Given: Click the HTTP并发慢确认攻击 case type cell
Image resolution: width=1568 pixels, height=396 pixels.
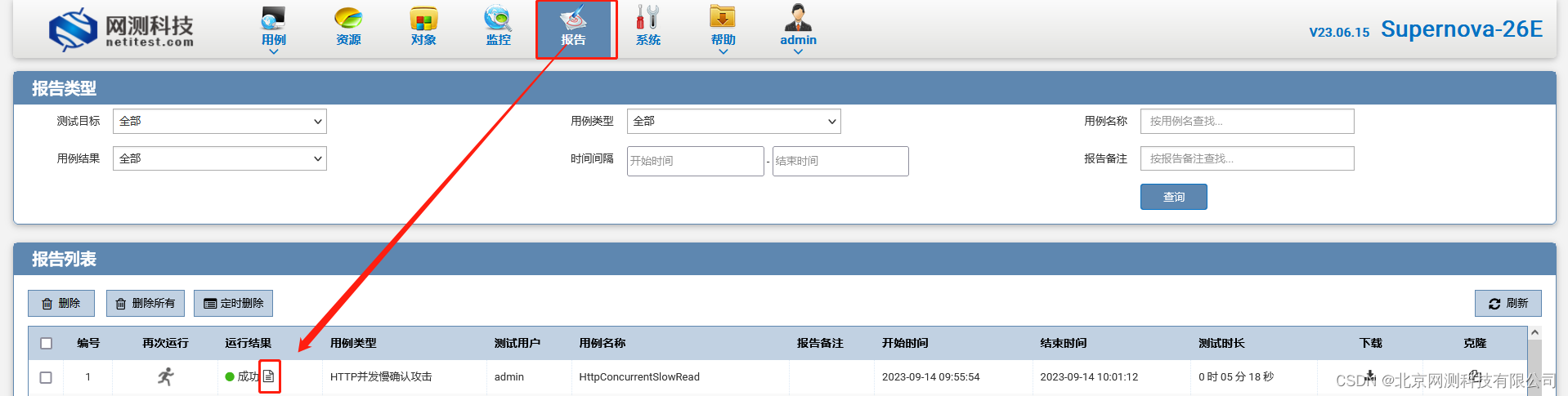Looking at the screenshot, I should coord(381,376).
